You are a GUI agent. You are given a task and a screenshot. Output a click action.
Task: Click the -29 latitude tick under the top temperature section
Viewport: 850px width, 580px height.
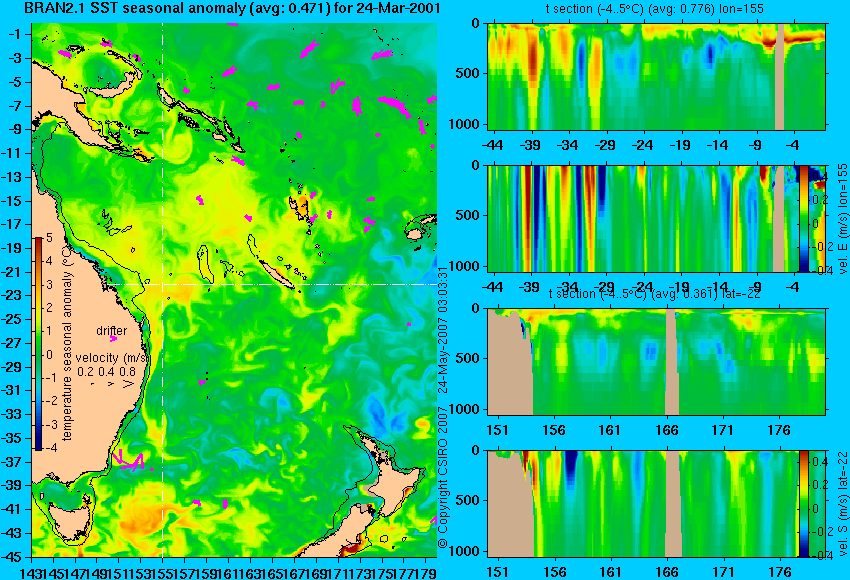tap(604, 145)
